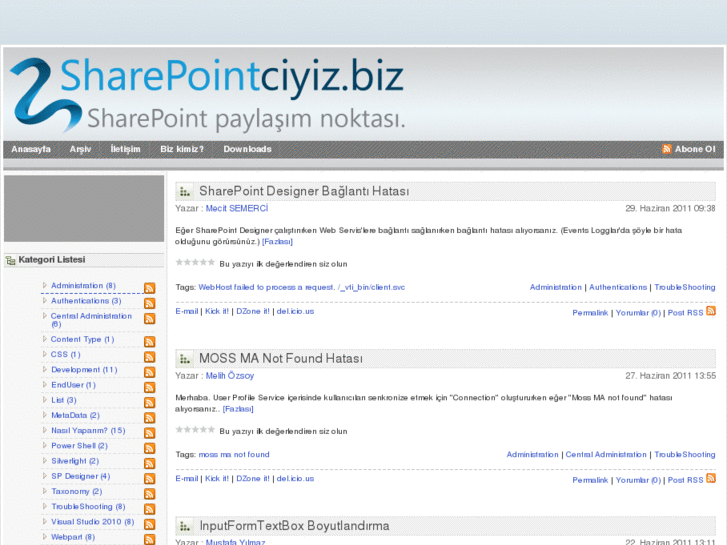The image size is (727, 545).
Task: Open RSS feed for CSS category
Action: pos(149,357)
